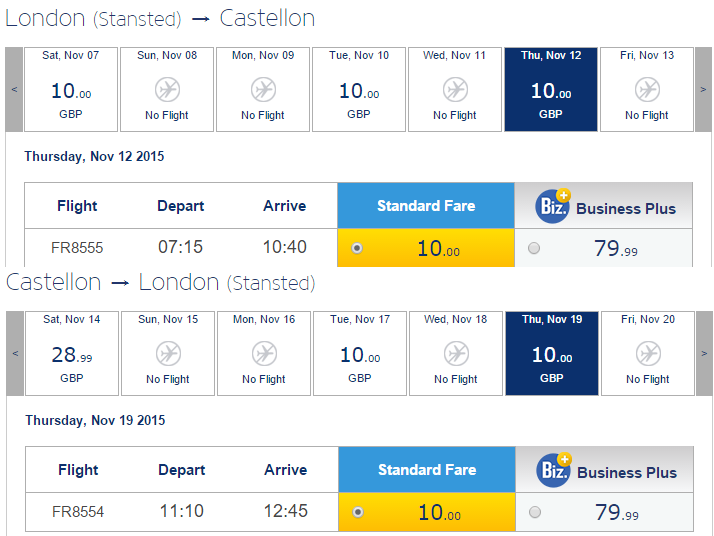The image size is (714, 536).
Task: Select Business Plus 79.99 radio for FR8555
Action: 534,248
